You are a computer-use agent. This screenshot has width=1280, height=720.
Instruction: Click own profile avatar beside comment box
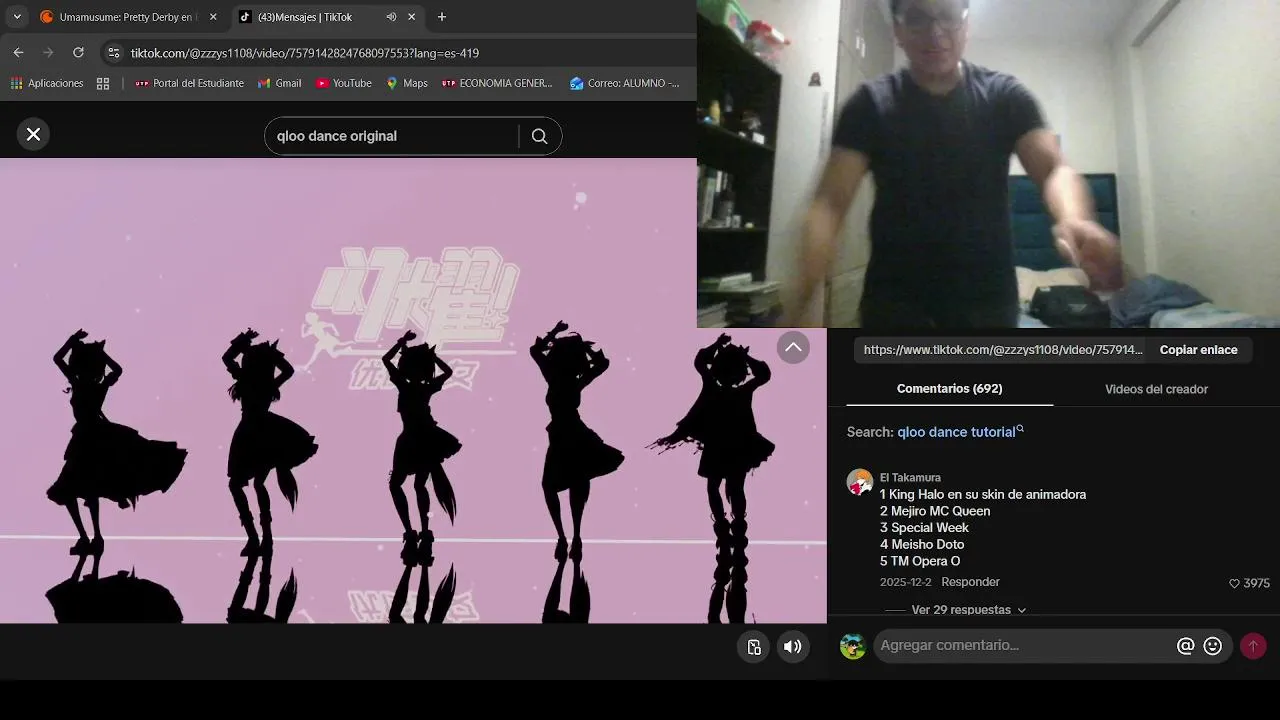[x=853, y=646]
